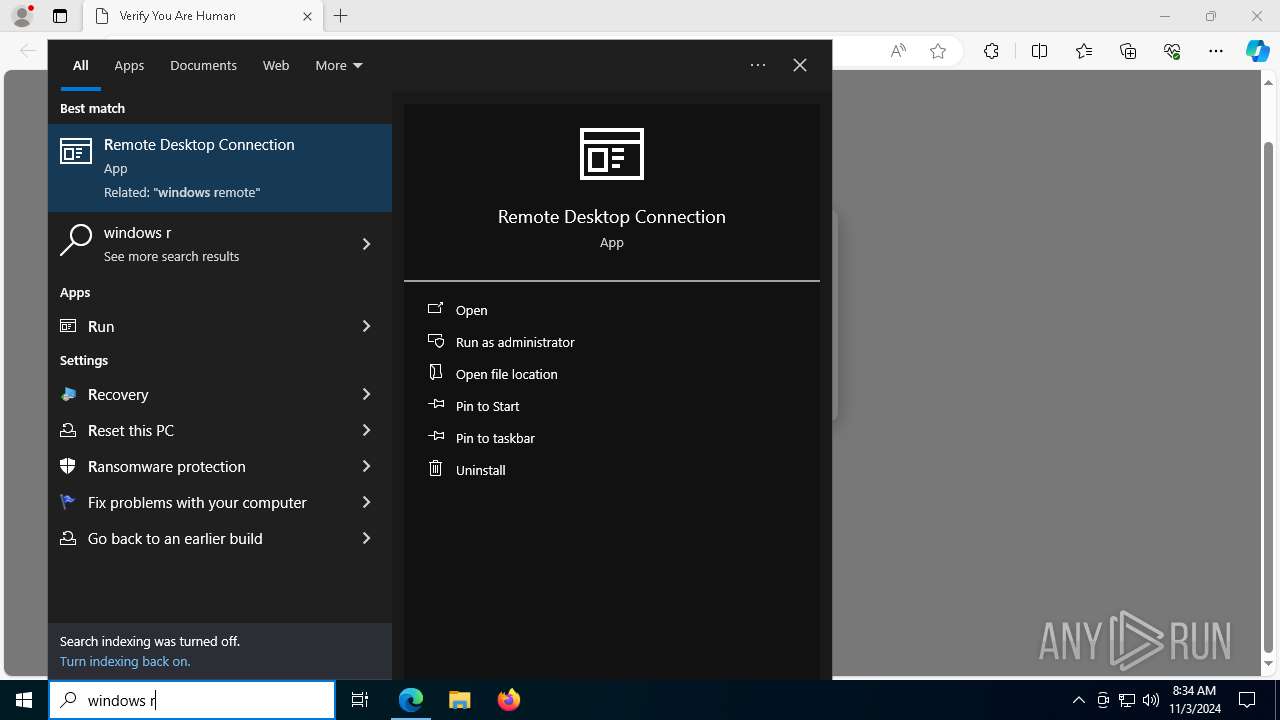Open Edge Collections icon
Screen dimensions: 1280x720
[1128, 51]
